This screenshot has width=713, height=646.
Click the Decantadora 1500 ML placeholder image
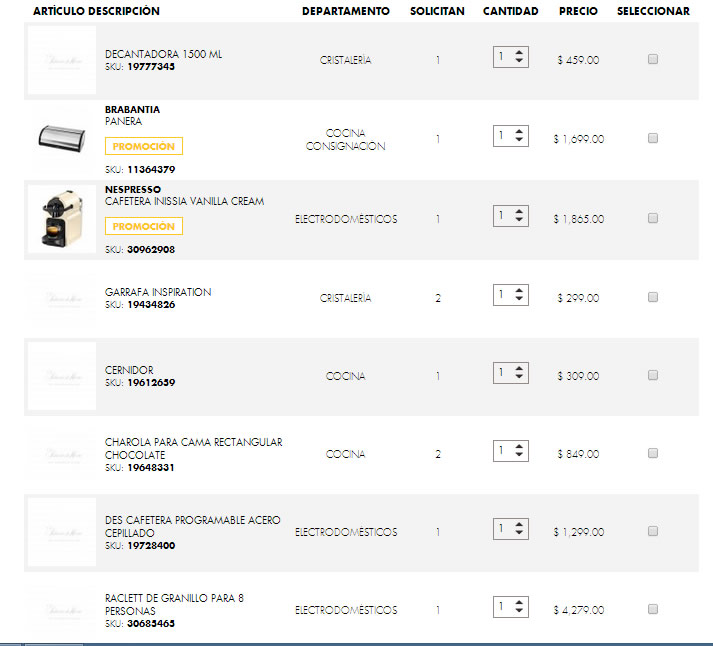pyautogui.click(x=61, y=60)
